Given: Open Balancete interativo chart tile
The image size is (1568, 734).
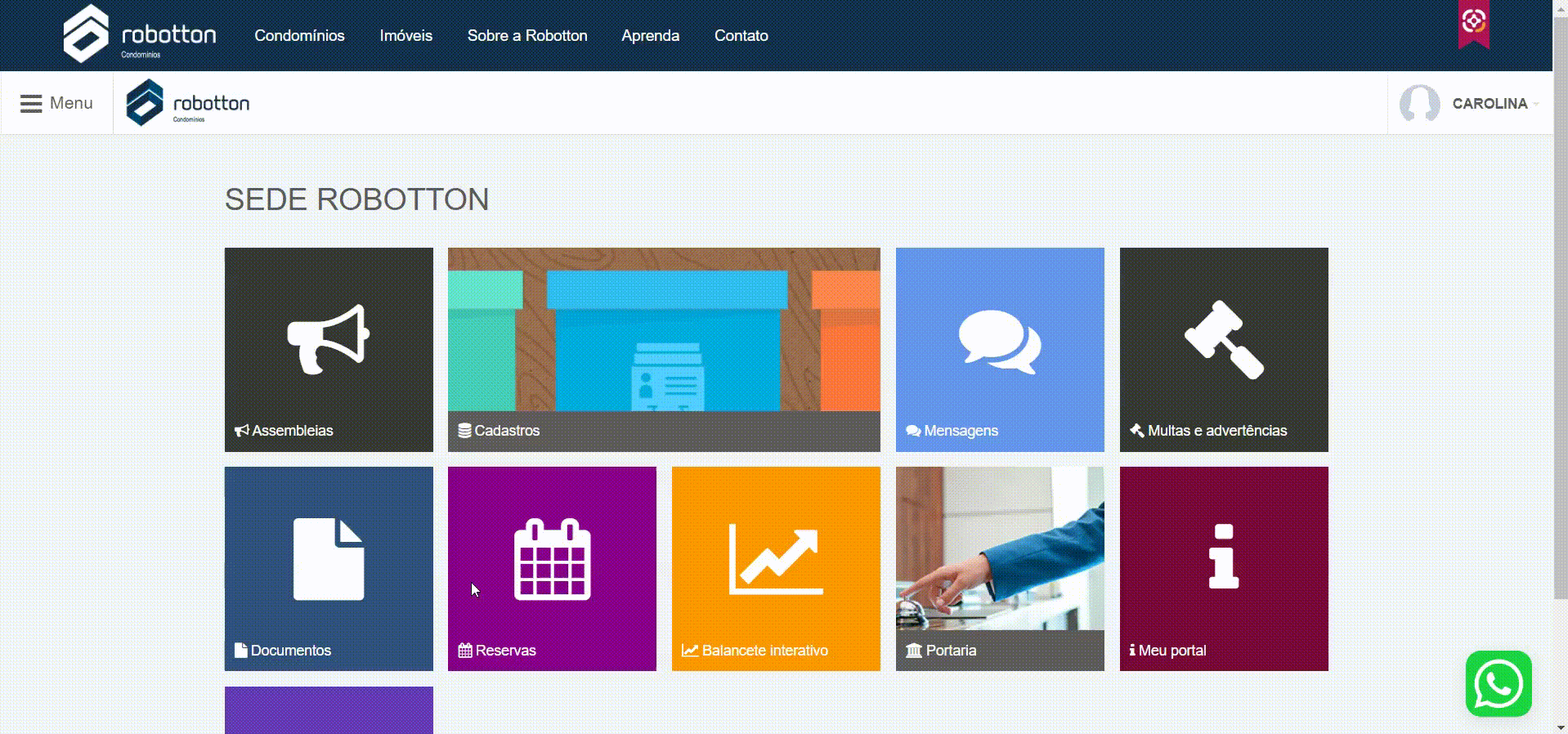Looking at the screenshot, I should (775, 568).
